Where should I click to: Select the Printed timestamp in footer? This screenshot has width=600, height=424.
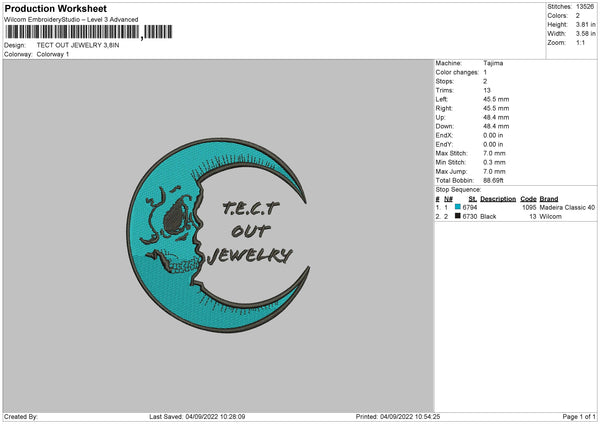410,416
